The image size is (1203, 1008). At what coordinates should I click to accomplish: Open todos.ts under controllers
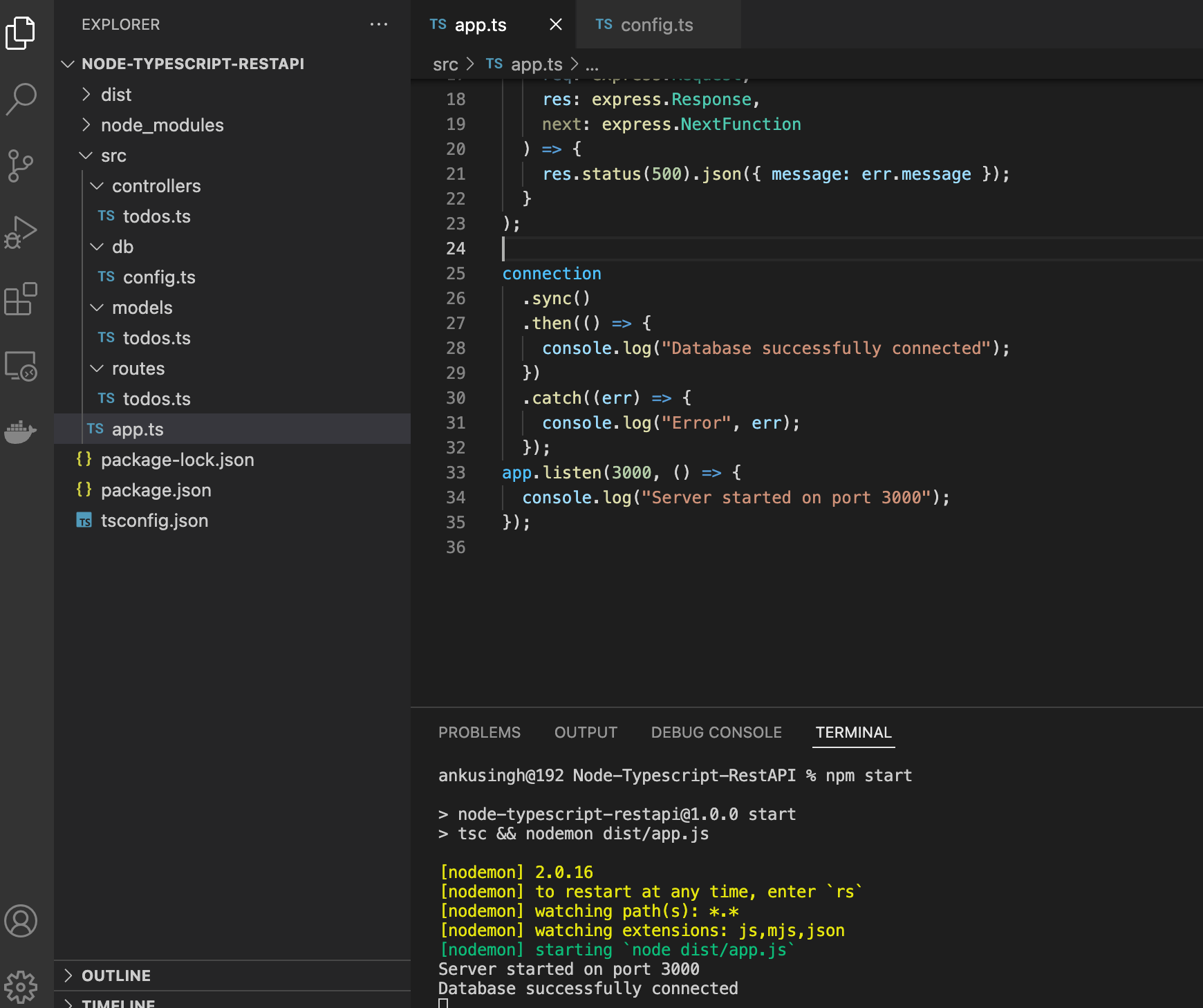[x=232, y=216]
